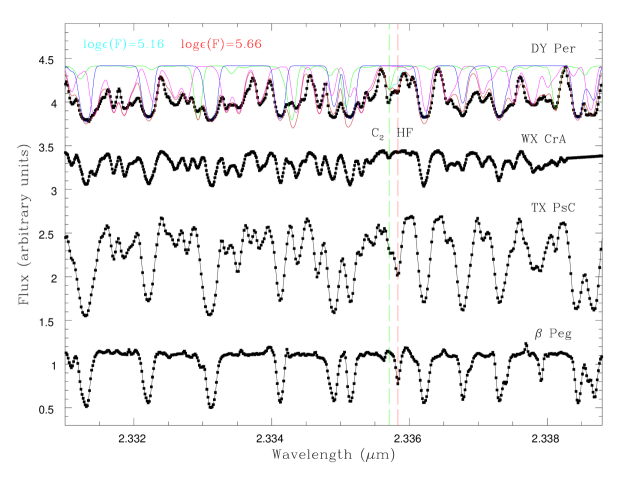Click the 2.336 x-axis tick label
Screen dimensions: 640x479
tap(409, 439)
